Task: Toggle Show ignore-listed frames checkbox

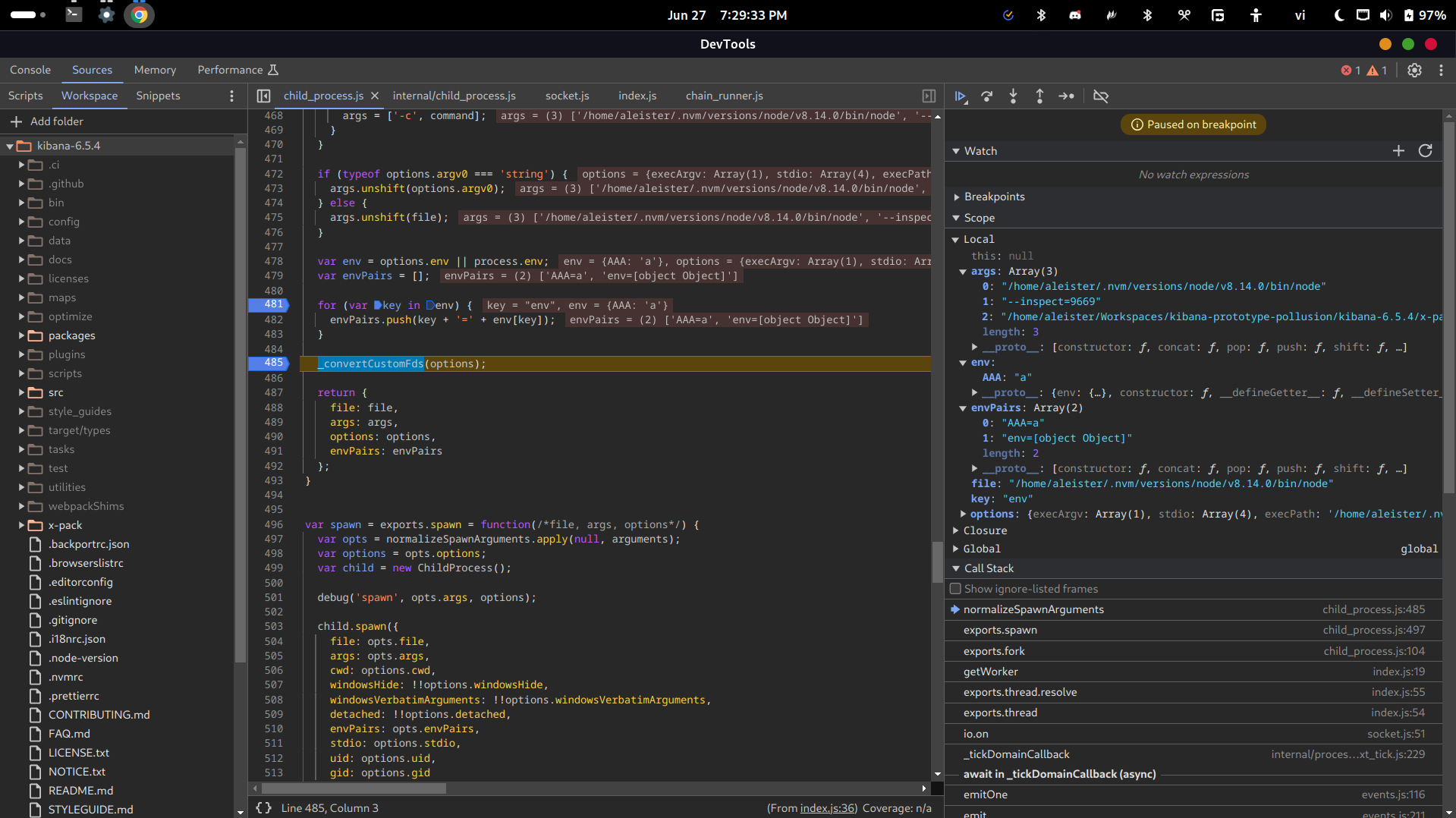Action: (x=956, y=589)
